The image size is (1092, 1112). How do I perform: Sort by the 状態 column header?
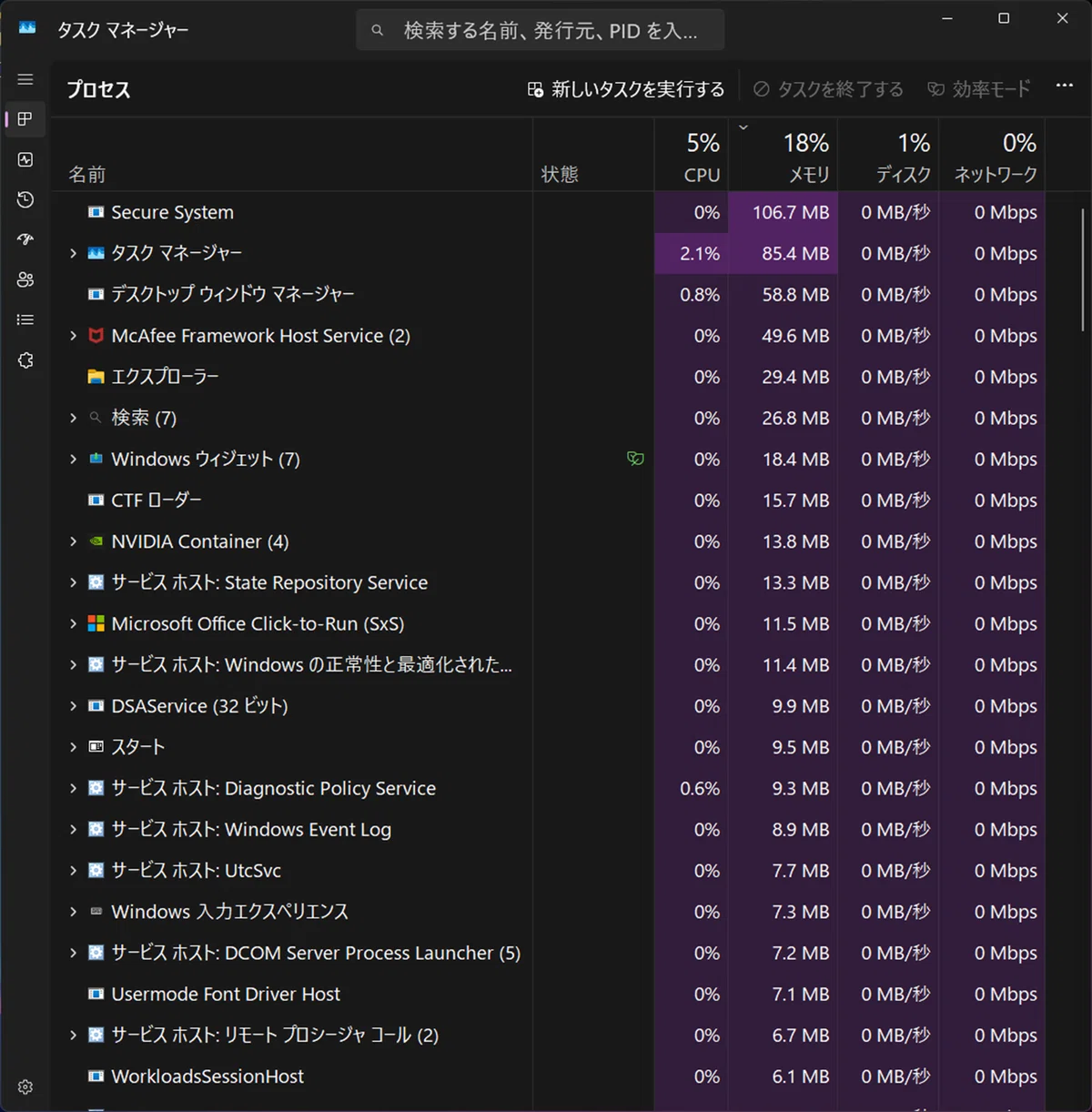[x=593, y=156]
